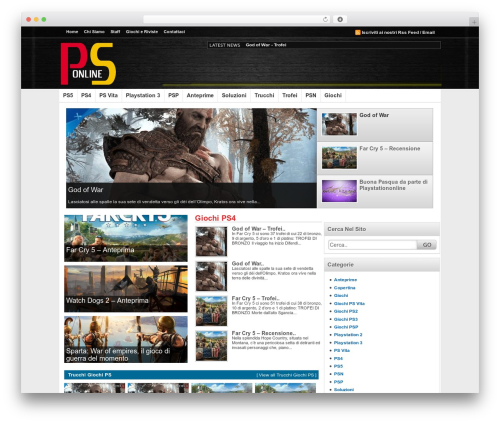Open Far Cry 5 – Recensione slider thumbnail
The width and height of the screenshot is (500, 423).
tap(339, 158)
